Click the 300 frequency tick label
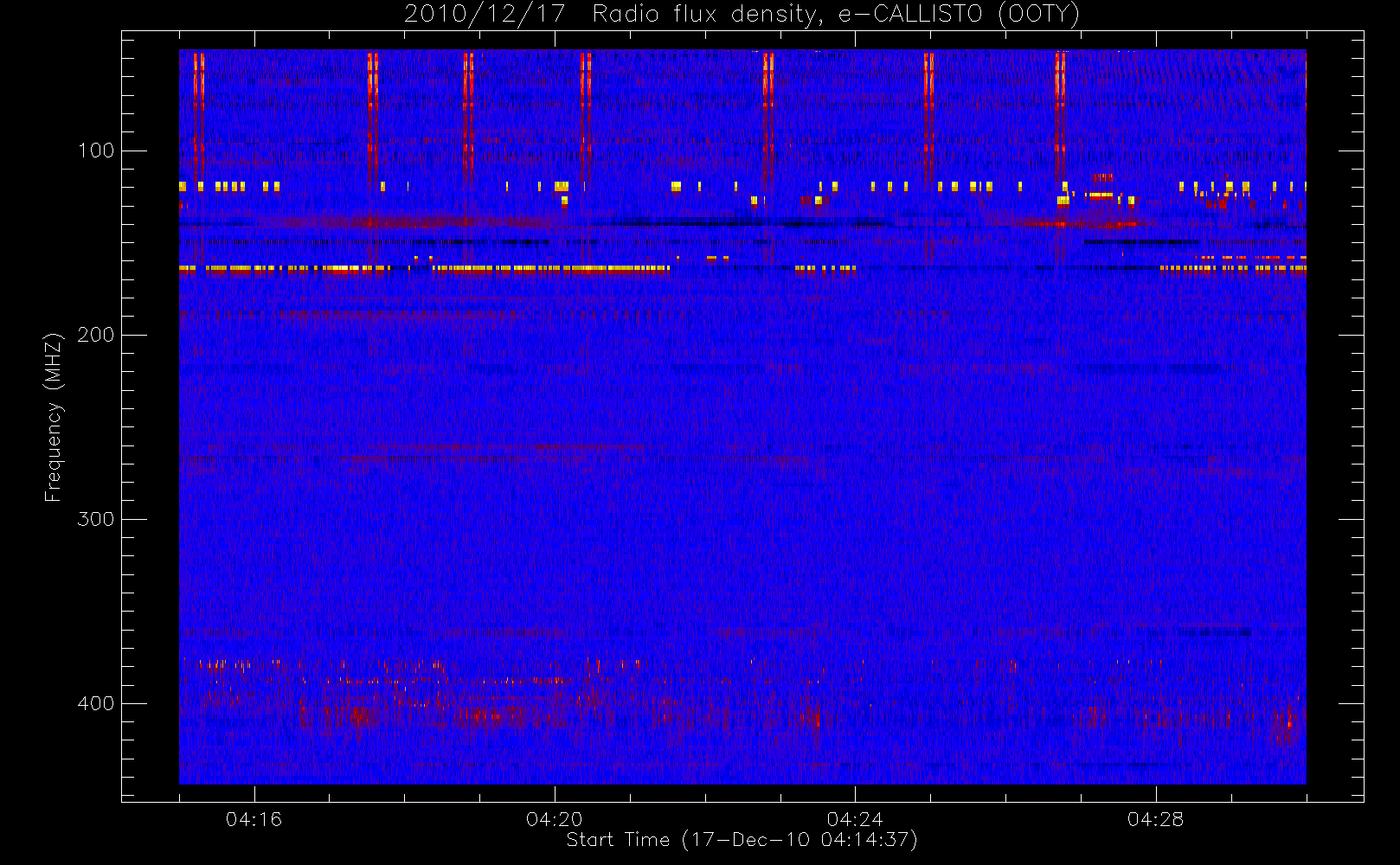This screenshot has height=865, width=1400. click(x=96, y=519)
